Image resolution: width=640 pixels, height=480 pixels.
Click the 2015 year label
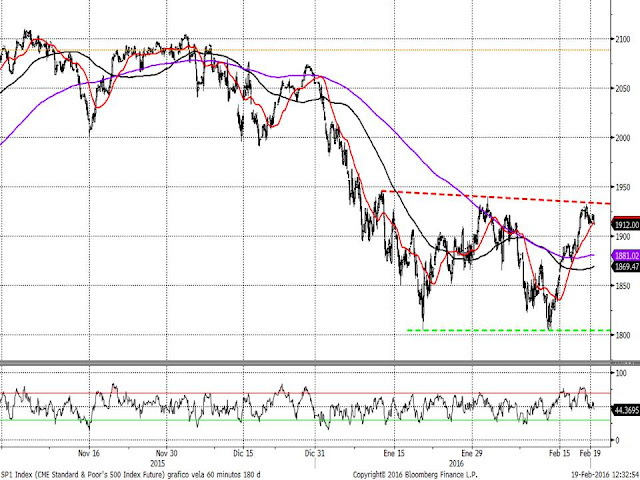point(158,464)
